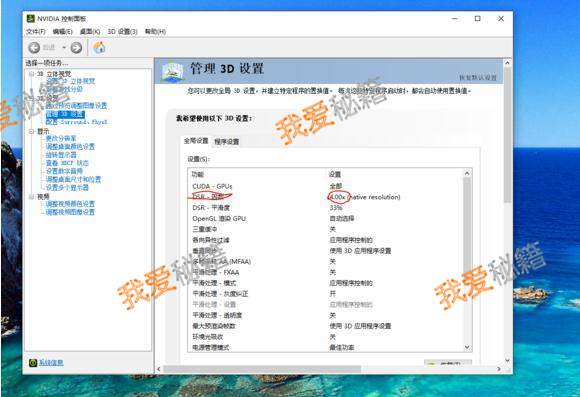Collapse the 3D 立体视觉 tree node

(31, 74)
